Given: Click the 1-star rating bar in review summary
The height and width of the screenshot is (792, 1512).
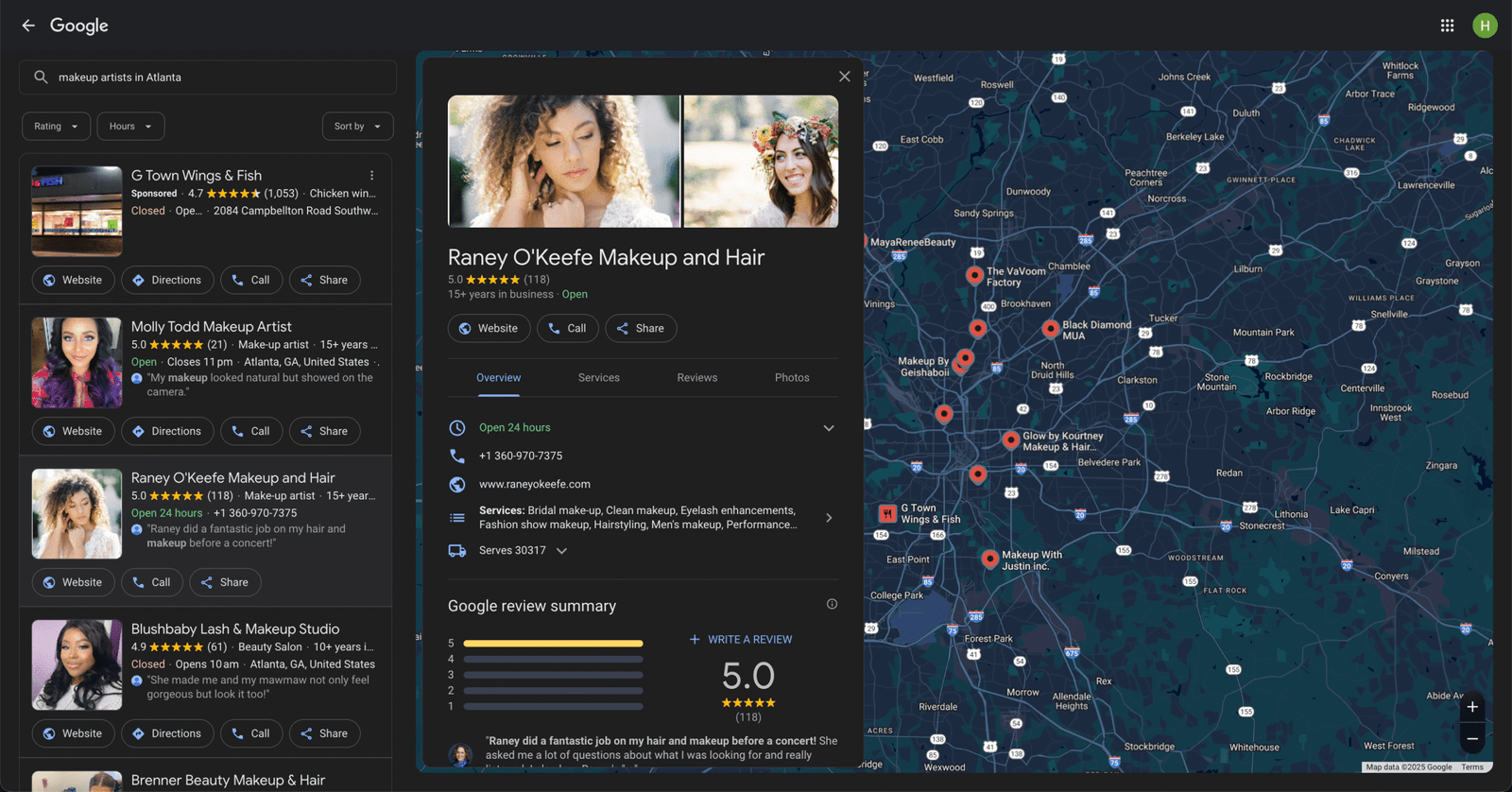Looking at the screenshot, I should pyautogui.click(x=553, y=707).
